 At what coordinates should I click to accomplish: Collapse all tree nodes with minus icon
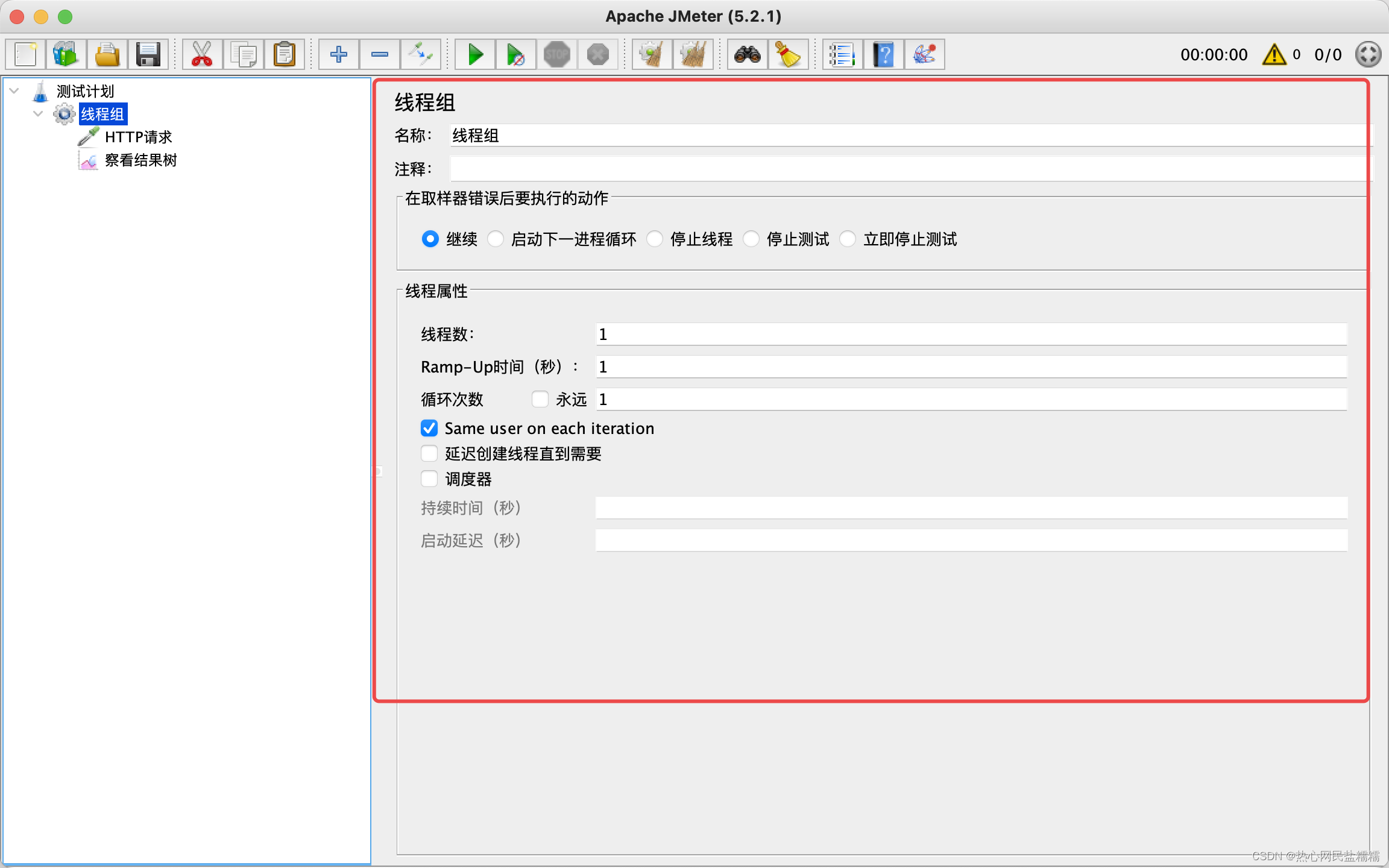pos(380,54)
